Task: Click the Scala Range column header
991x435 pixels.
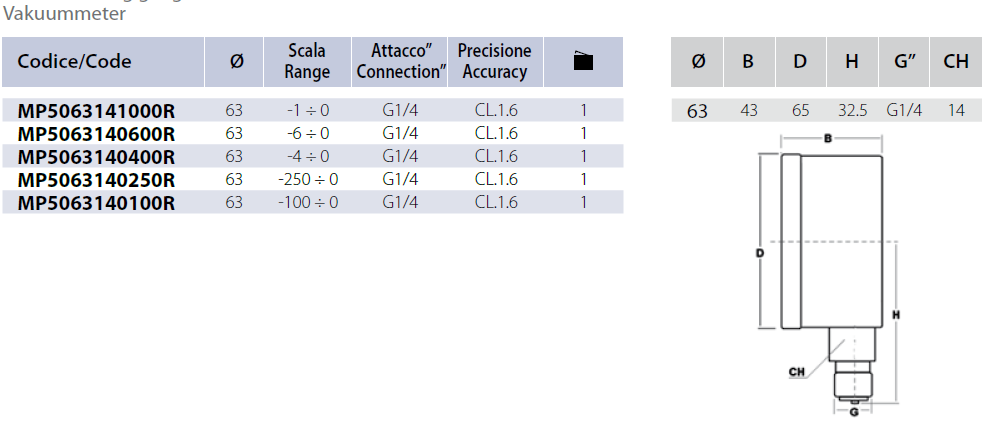Action: coord(307,61)
